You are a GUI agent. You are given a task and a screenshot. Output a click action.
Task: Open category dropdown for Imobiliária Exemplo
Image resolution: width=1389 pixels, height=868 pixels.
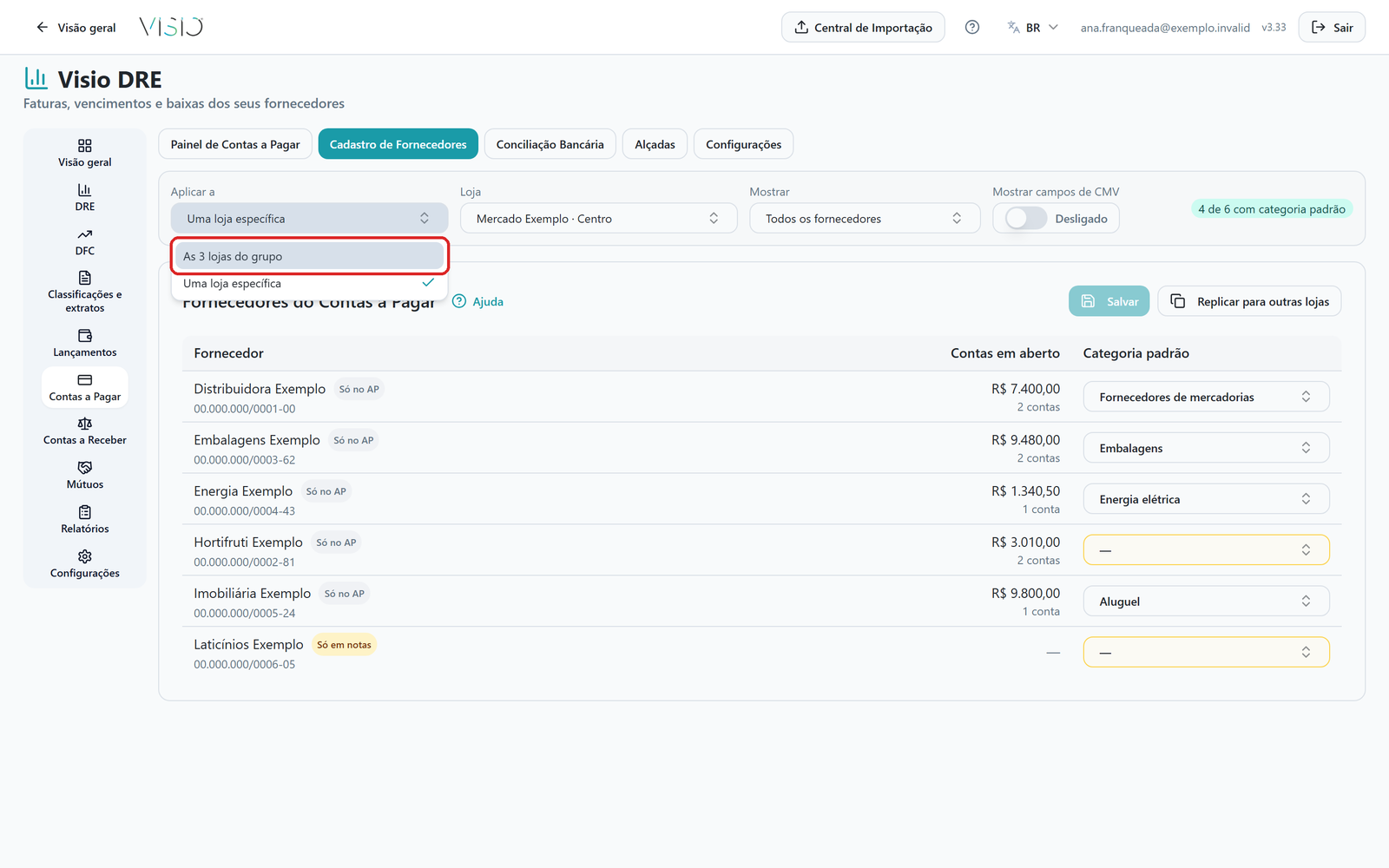coord(1206,602)
